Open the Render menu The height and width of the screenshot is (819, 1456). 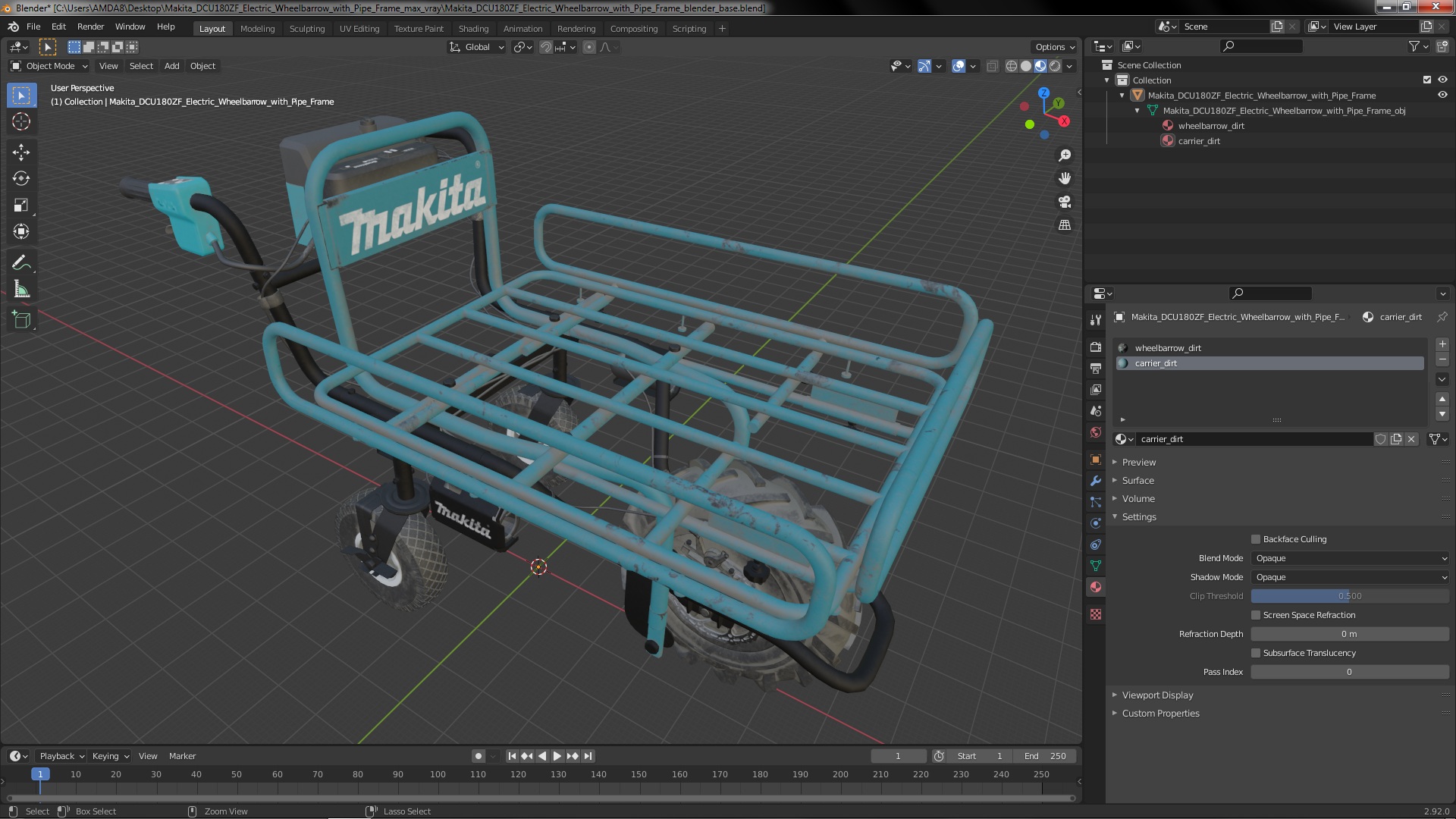[x=90, y=27]
